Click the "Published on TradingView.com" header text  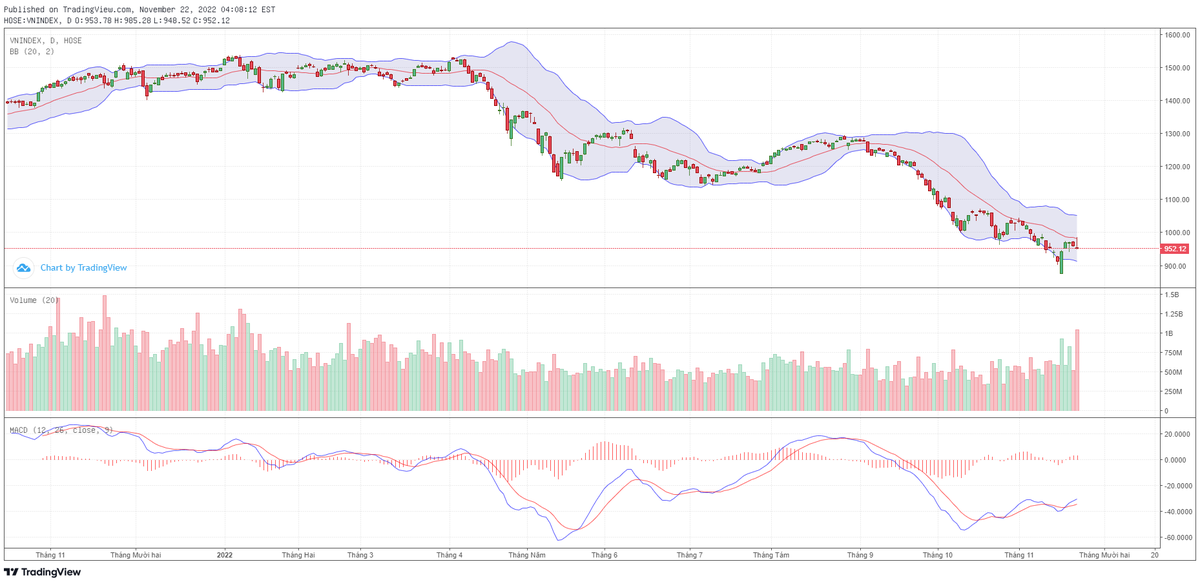tap(140, 9)
